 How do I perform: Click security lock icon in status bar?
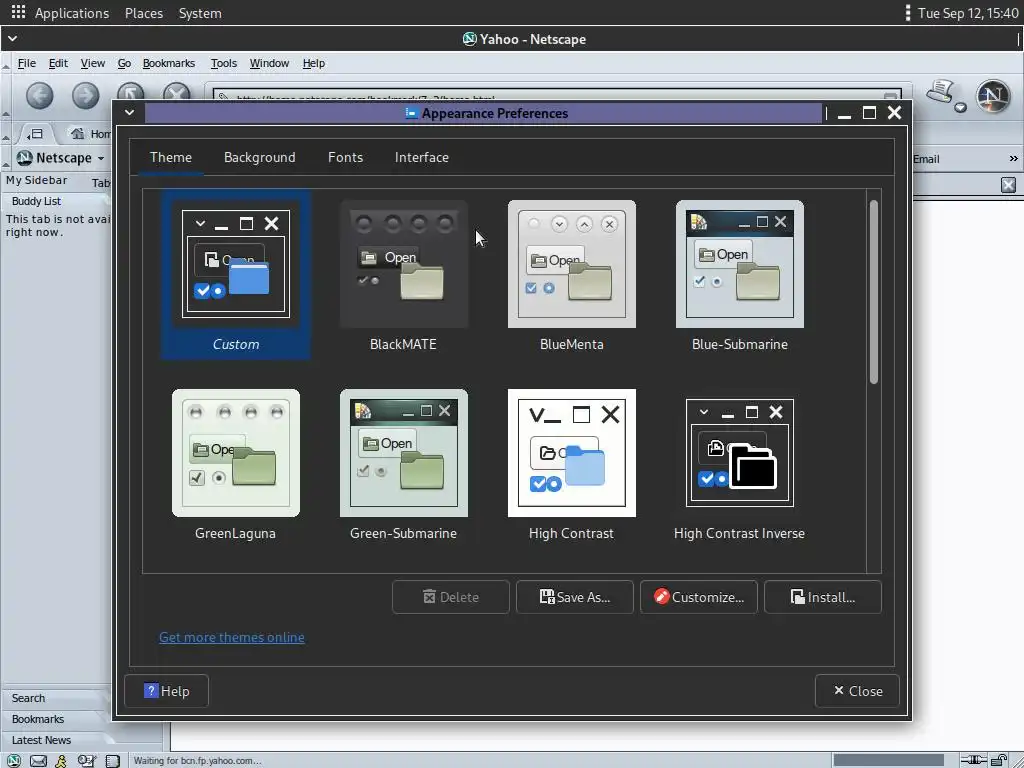(x=999, y=760)
